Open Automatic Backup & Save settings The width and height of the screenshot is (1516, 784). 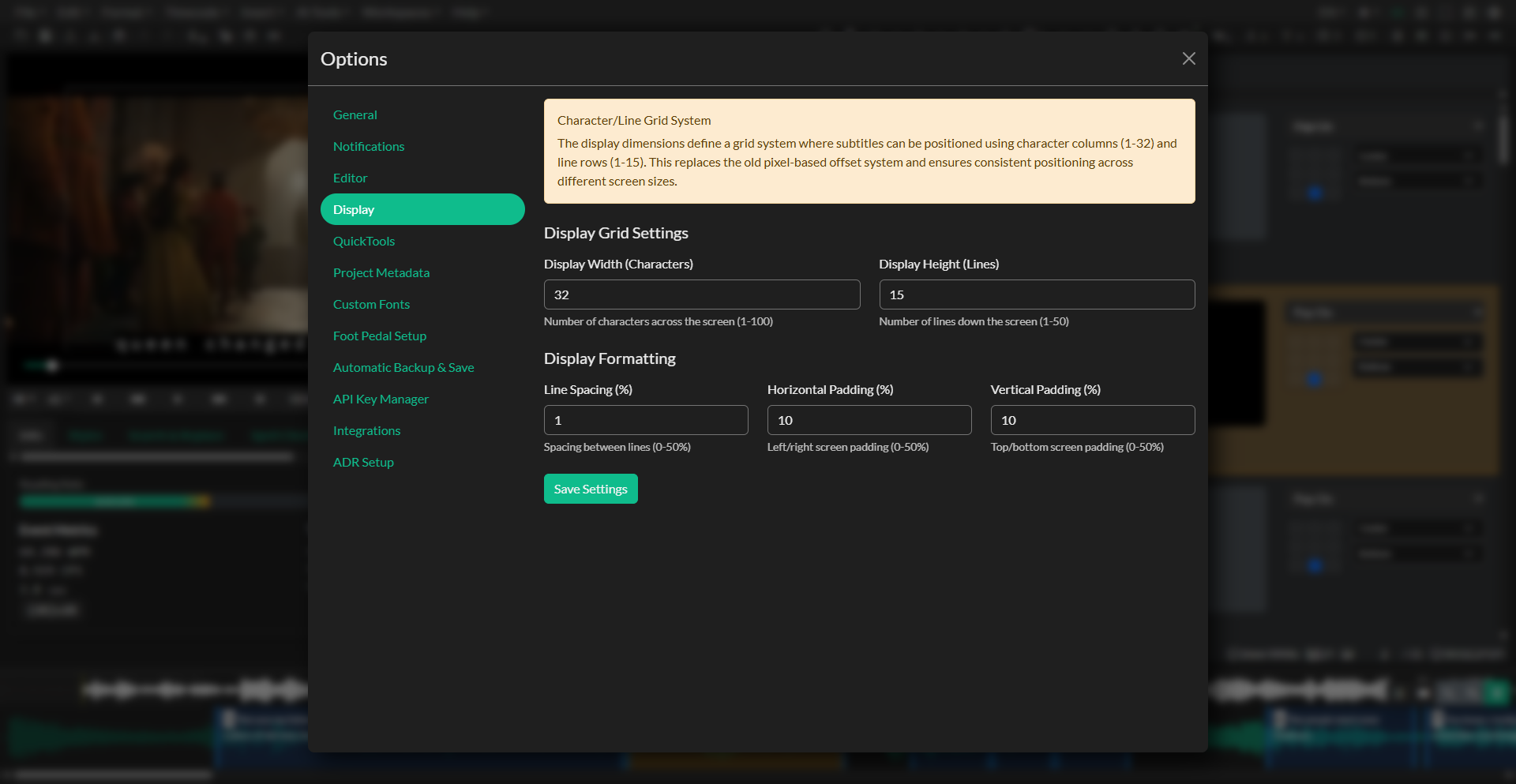click(x=403, y=367)
